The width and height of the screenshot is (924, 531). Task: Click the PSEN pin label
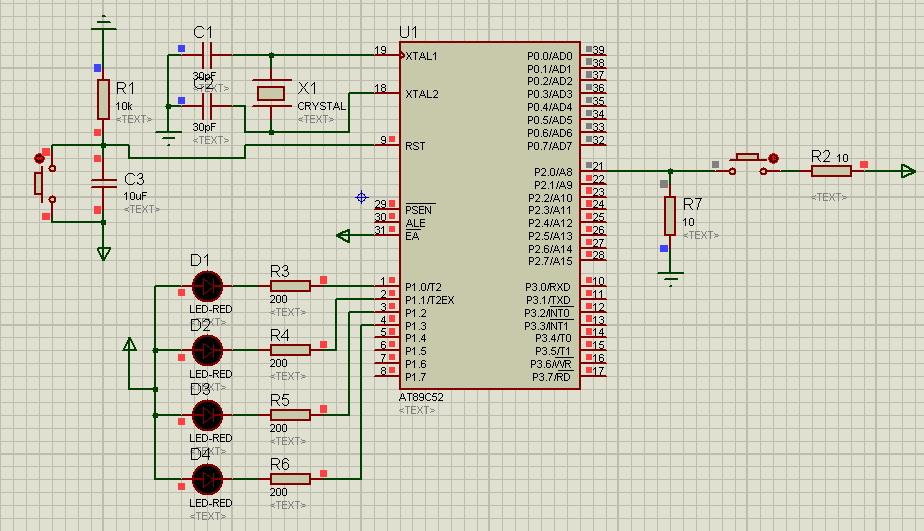[x=418, y=210]
